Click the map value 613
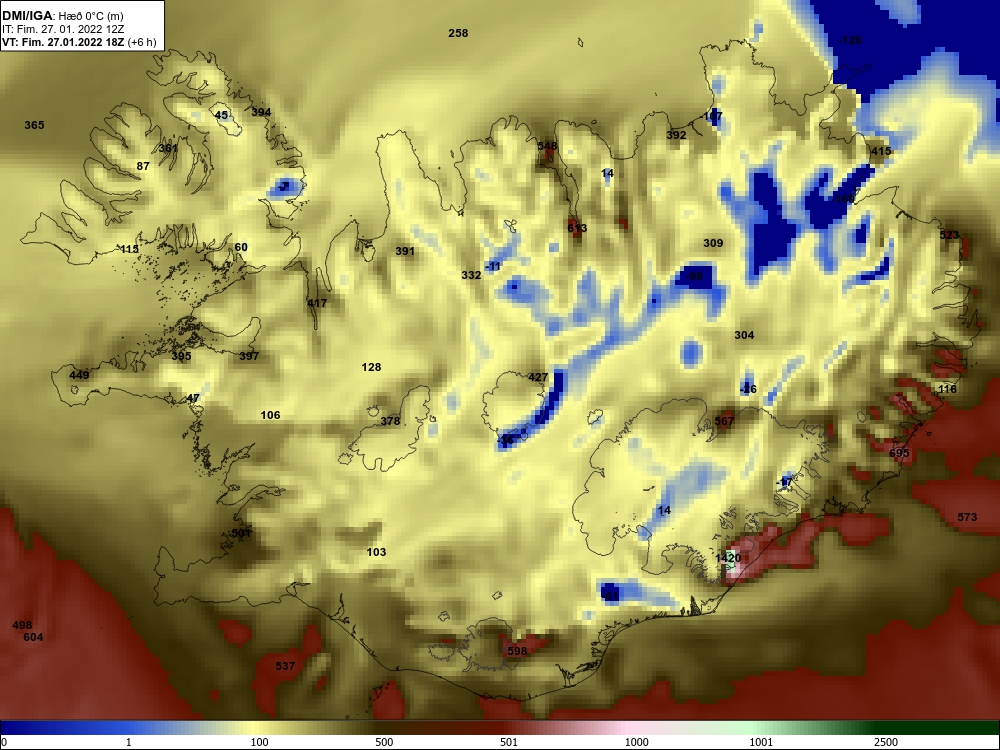1000x750 pixels. tap(577, 228)
